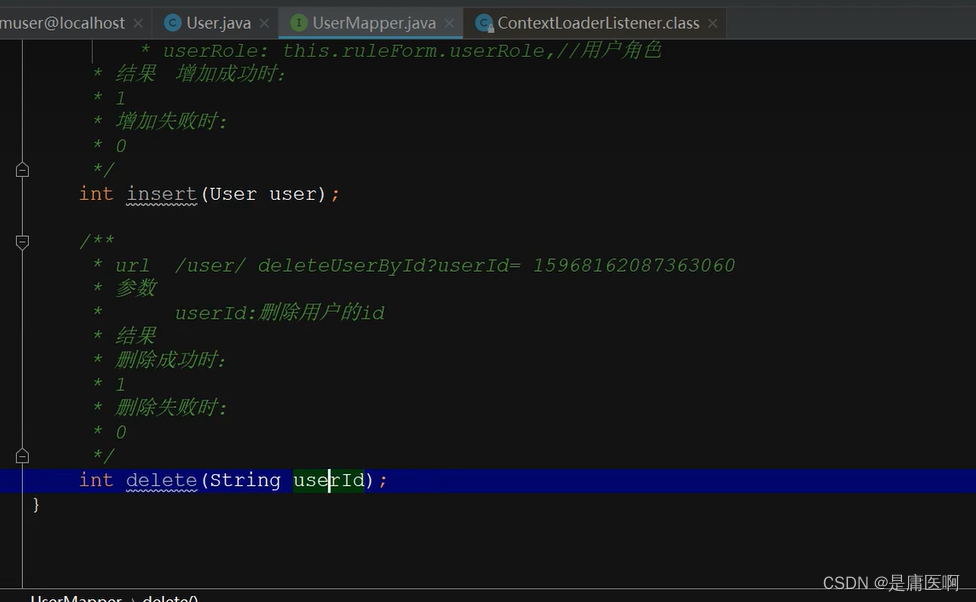Click the number 15968162087363060 in comment
976x602 pixels.
point(634,266)
